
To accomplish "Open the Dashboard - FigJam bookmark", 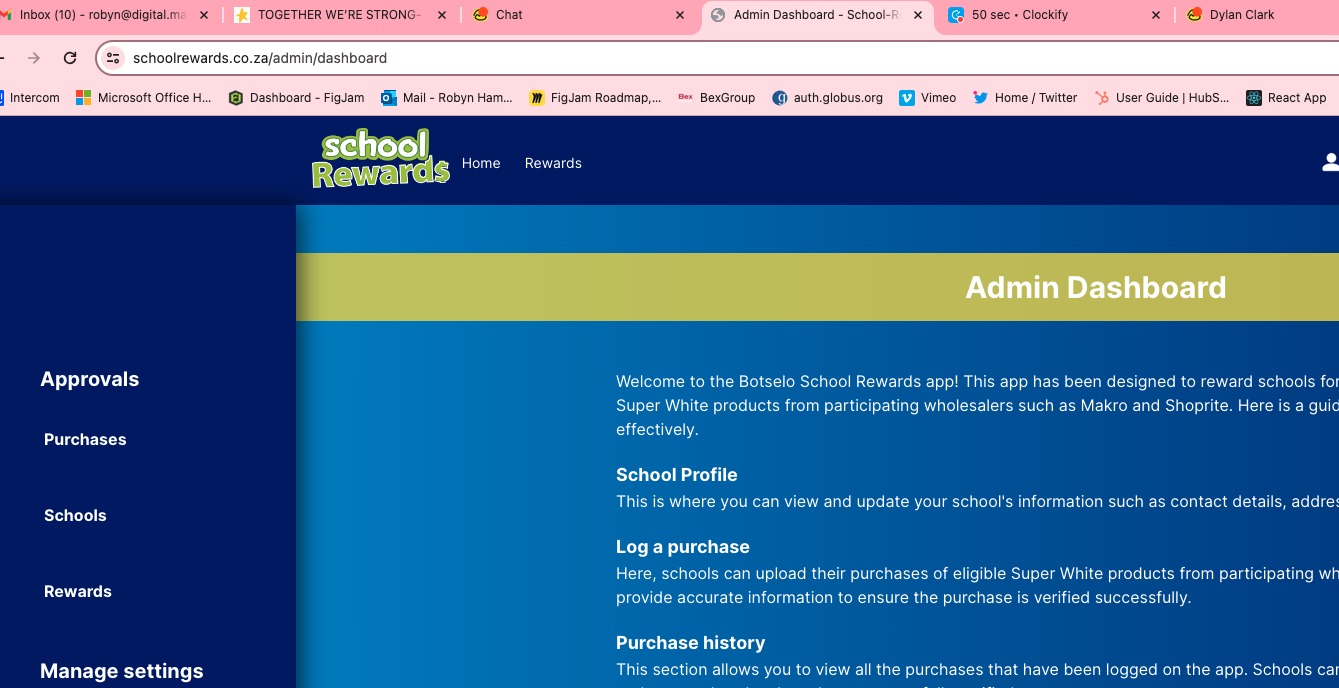I will click(x=296, y=97).
